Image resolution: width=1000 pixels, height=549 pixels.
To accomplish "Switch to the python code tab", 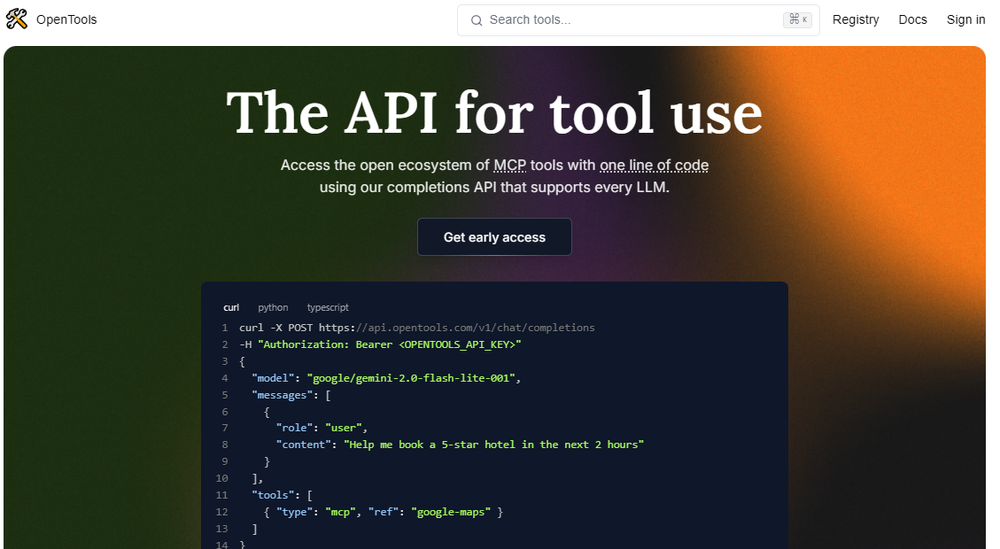I will click(273, 307).
